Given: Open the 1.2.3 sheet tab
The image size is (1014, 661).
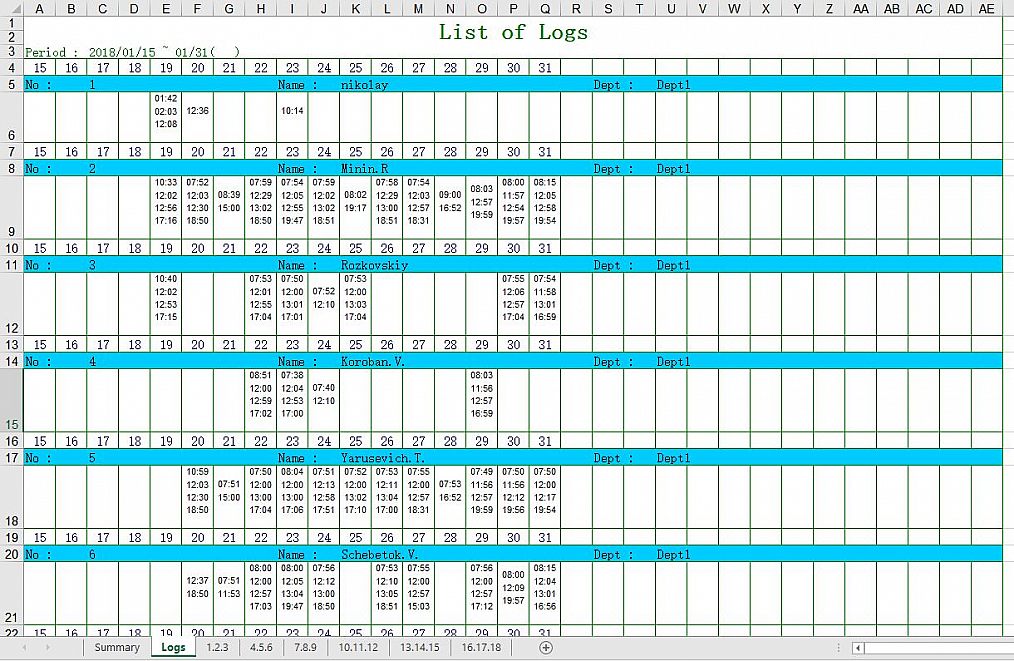Looking at the screenshot, I should 217,648.
